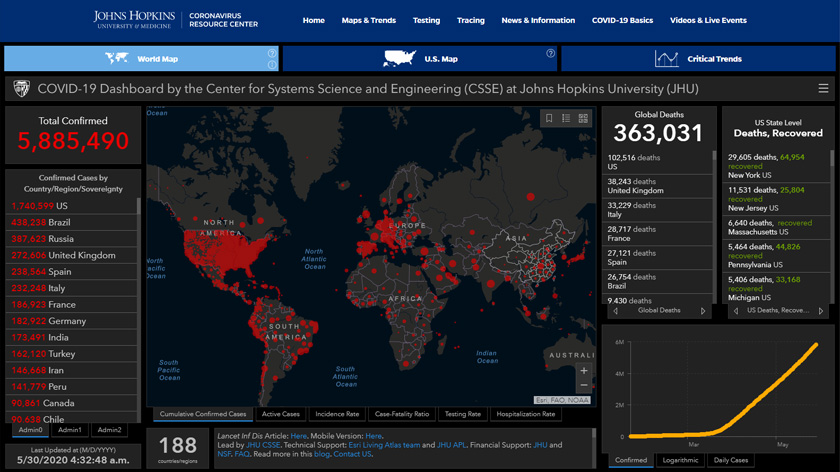Open Lancet article 'Here' link
The height and width of the screenshot is (472, 840).
(x=298, y=436)
